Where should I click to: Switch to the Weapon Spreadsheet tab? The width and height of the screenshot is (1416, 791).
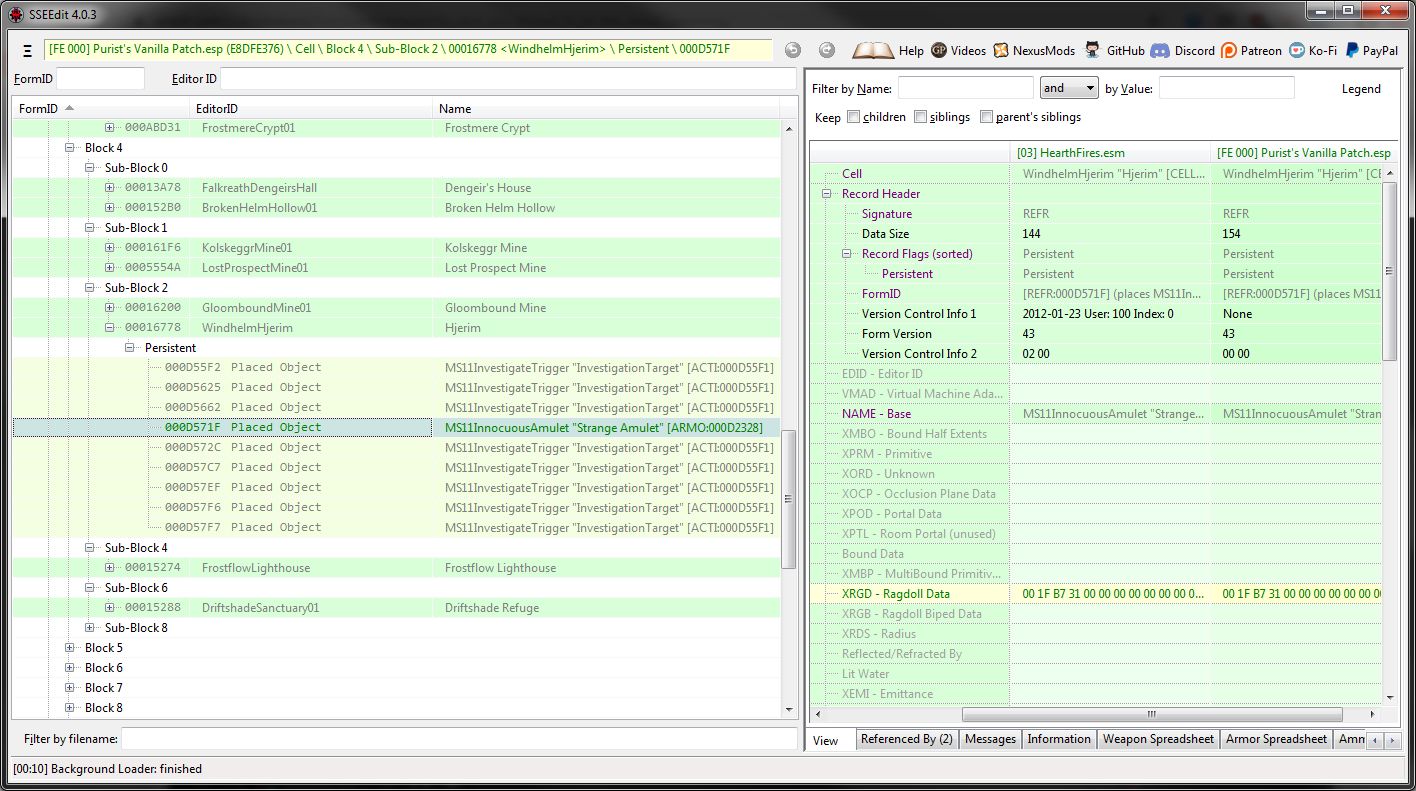pyautogui.click(x=1158, y=739)
